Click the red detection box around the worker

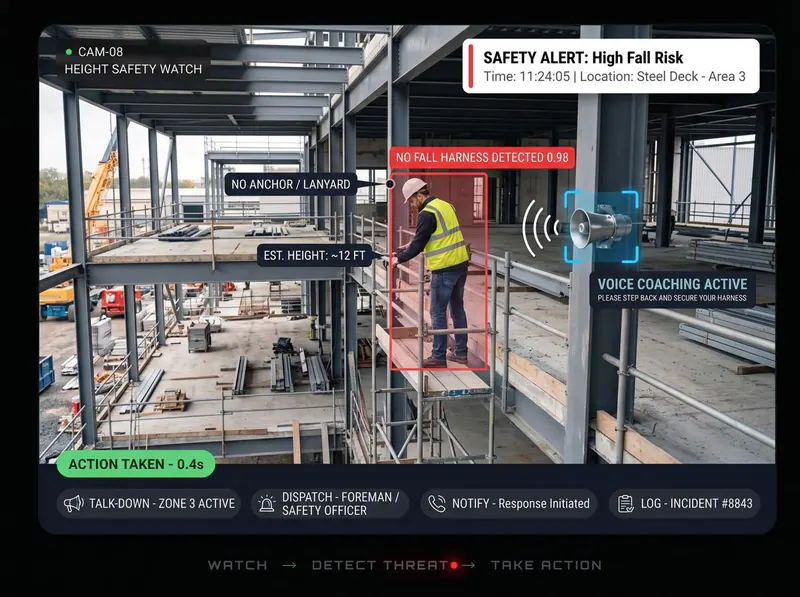[x=438, y=271]
